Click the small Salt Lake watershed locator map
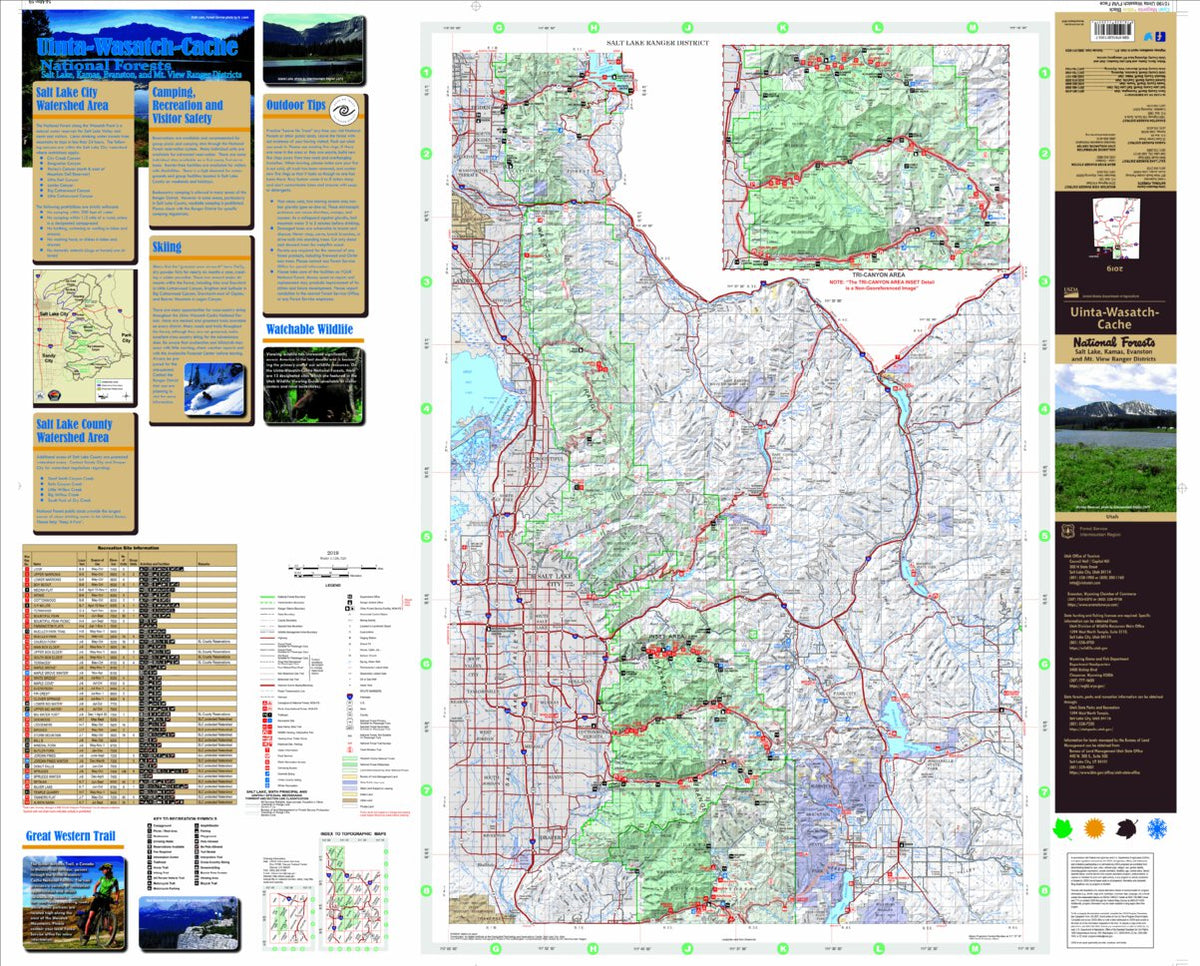 [x=84, y=336]
